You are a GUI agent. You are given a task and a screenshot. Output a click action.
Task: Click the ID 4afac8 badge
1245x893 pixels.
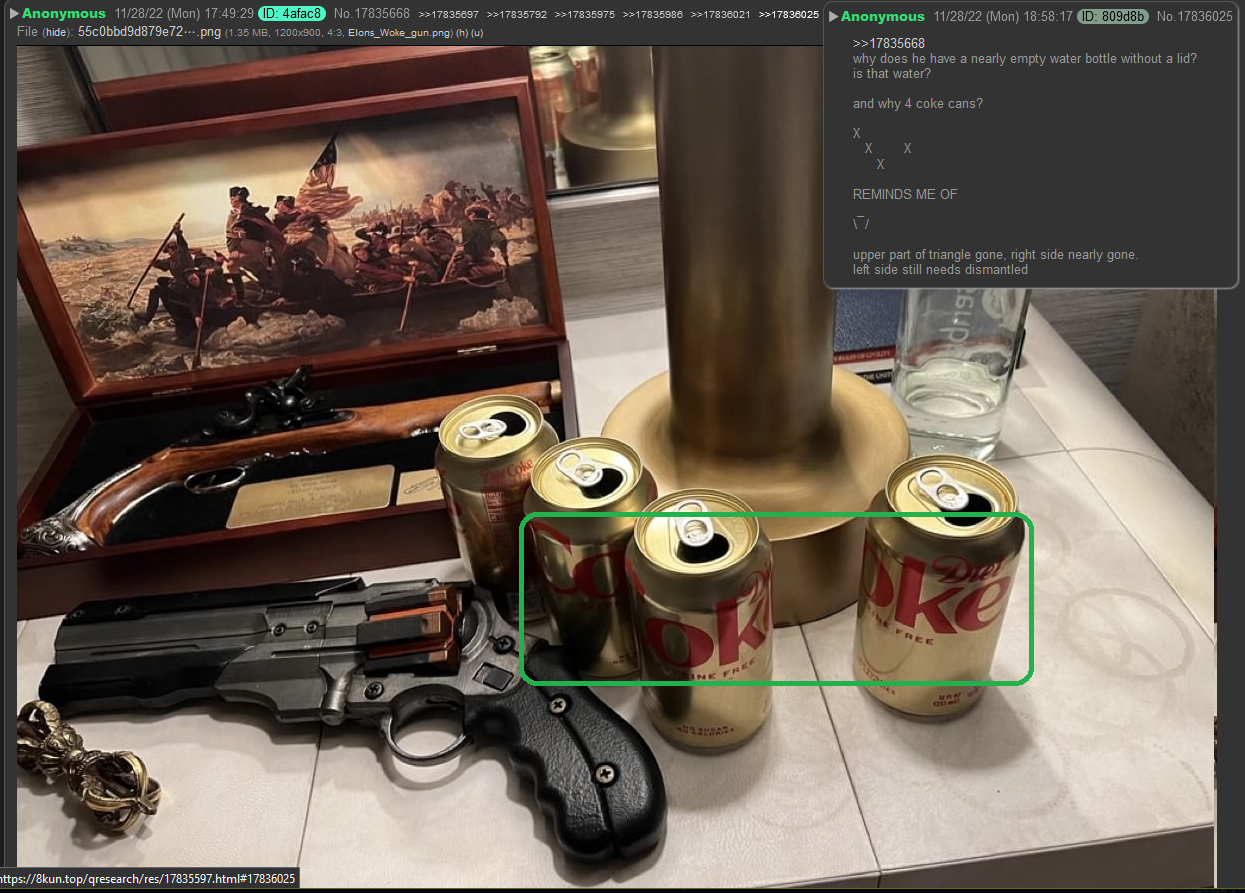tap(292, 14)
